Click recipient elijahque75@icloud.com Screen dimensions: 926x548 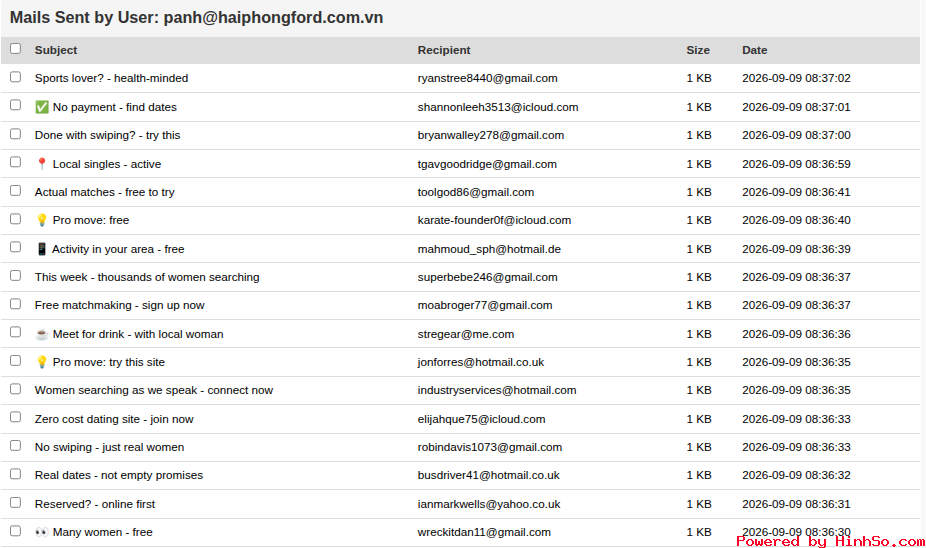481,419
